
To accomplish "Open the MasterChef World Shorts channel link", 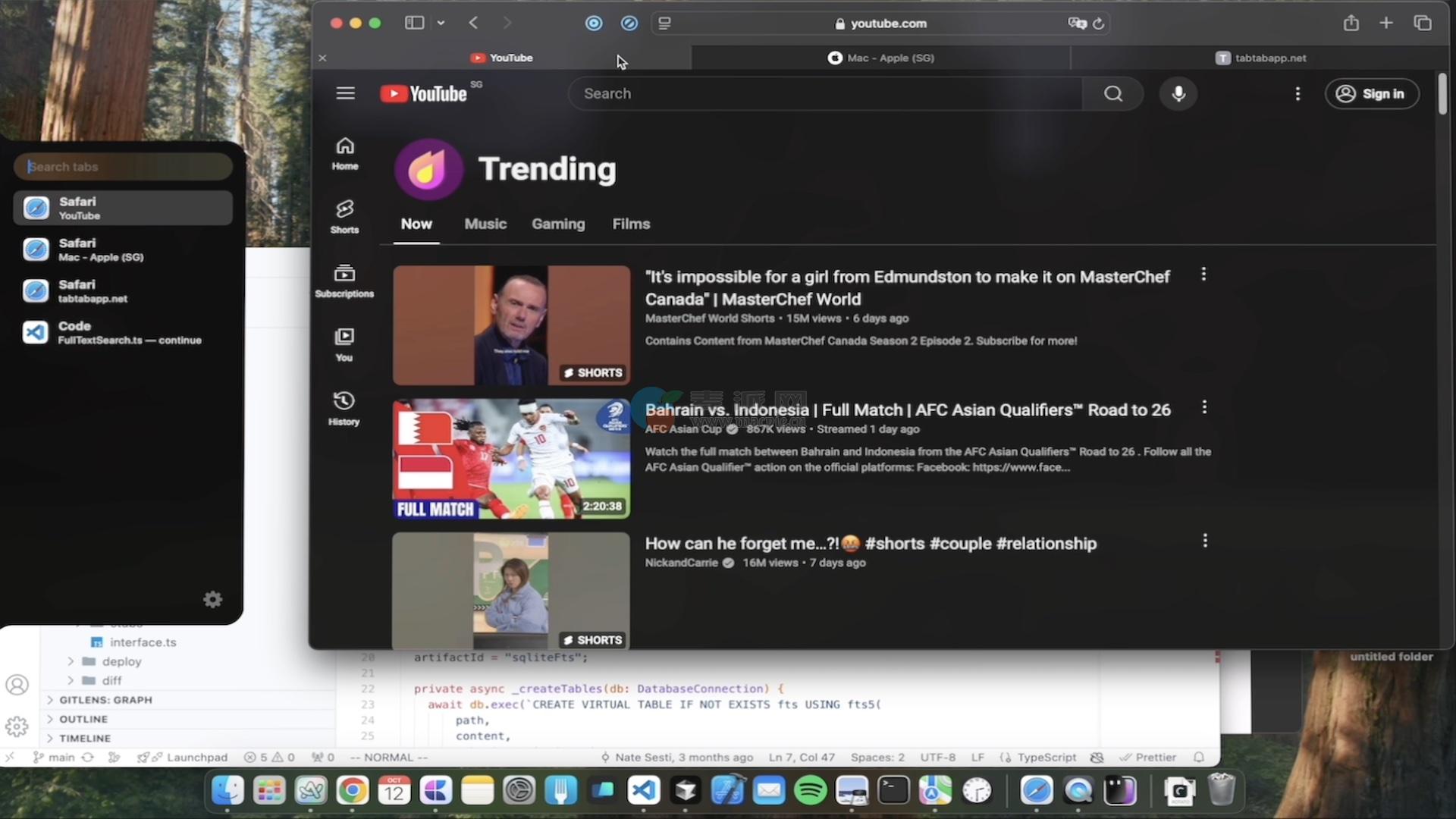I will [x=710, y=318].
